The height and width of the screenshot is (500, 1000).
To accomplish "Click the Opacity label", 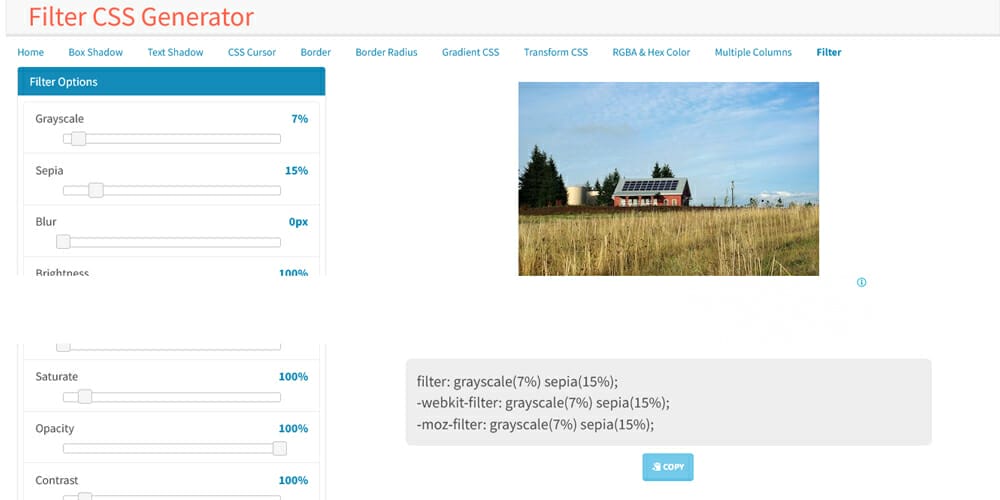I will [x=55, y=429].
